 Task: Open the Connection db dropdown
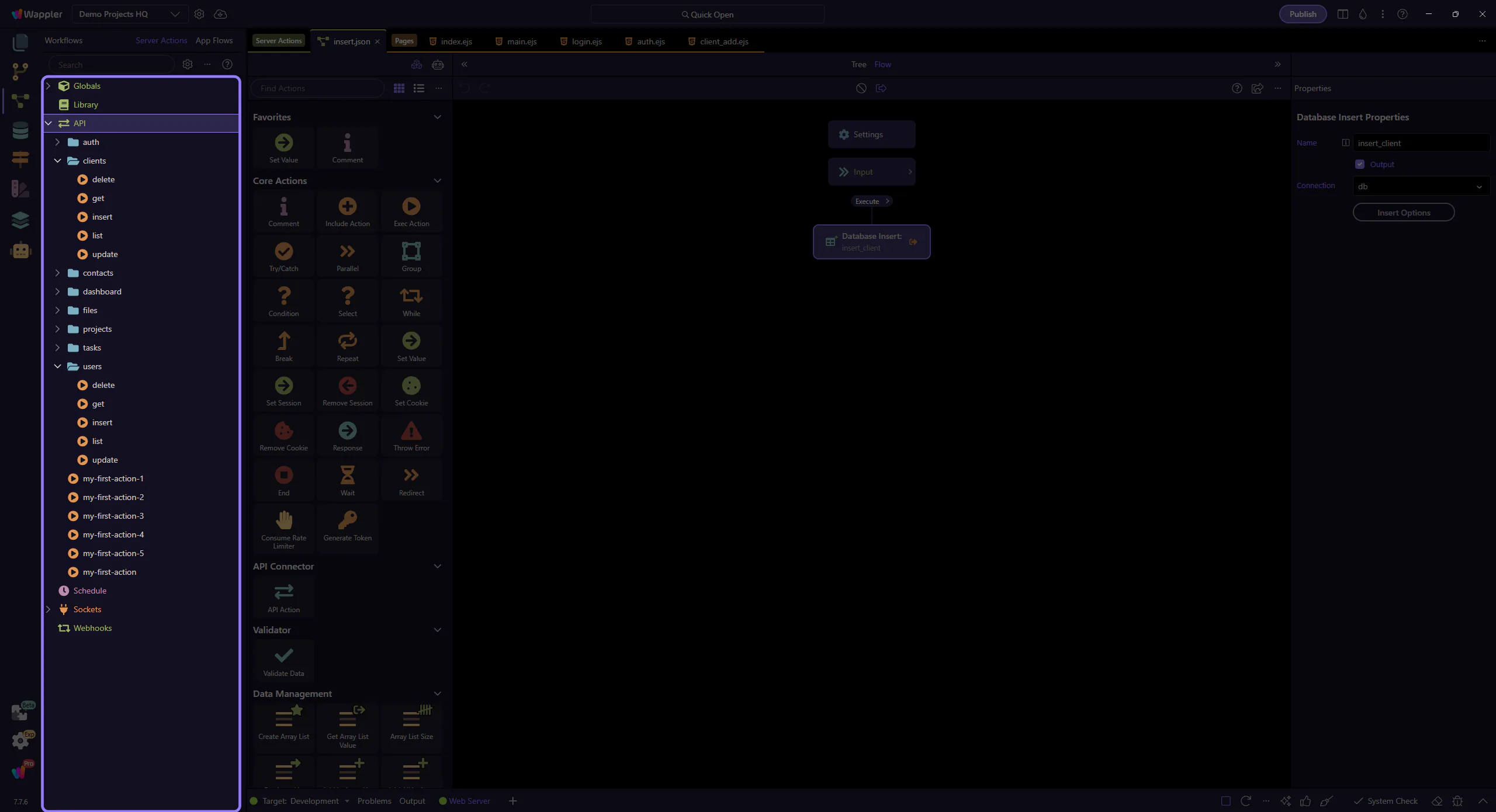[x=1420, y=186]
